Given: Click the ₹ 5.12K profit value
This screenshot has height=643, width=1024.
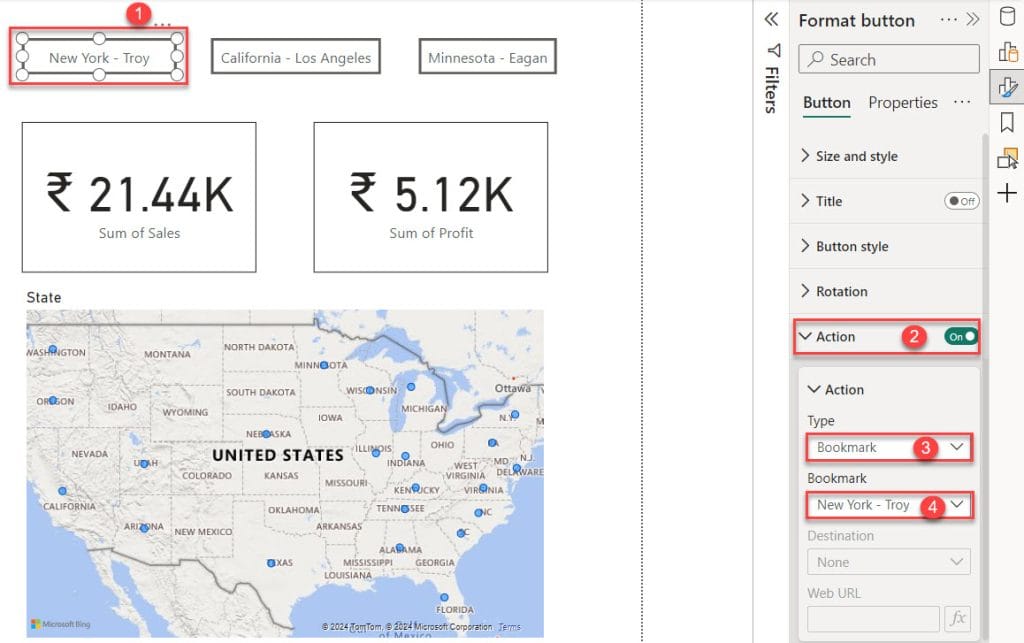Looking at the screenshot, I should pos(431,194).
